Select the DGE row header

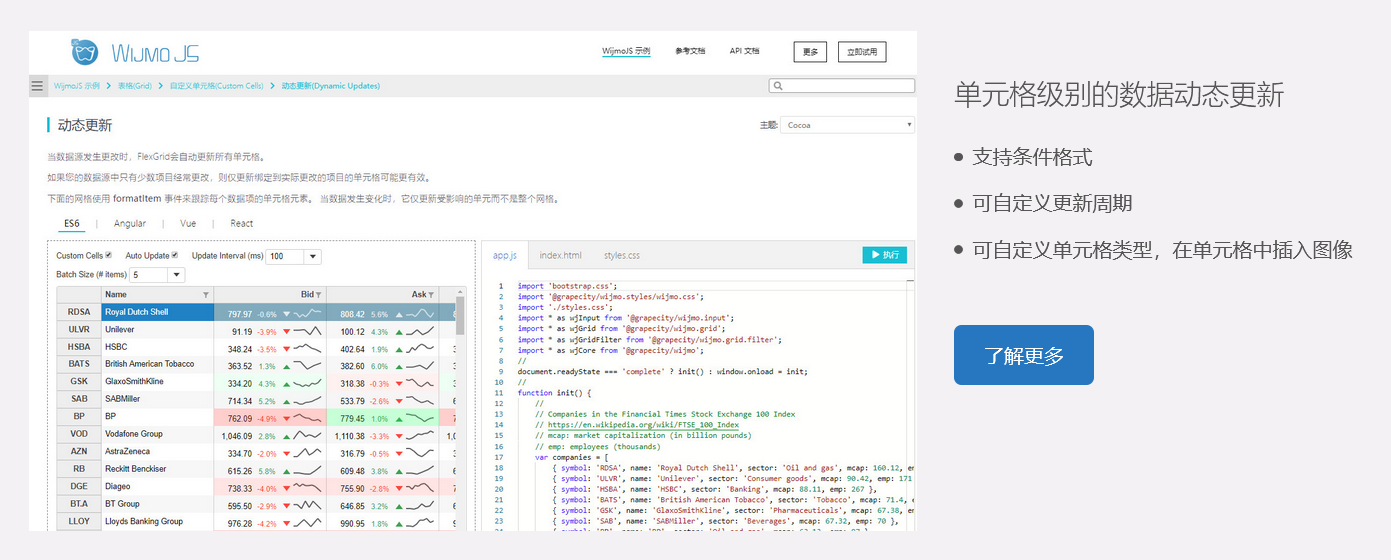[x=79, y=488]
